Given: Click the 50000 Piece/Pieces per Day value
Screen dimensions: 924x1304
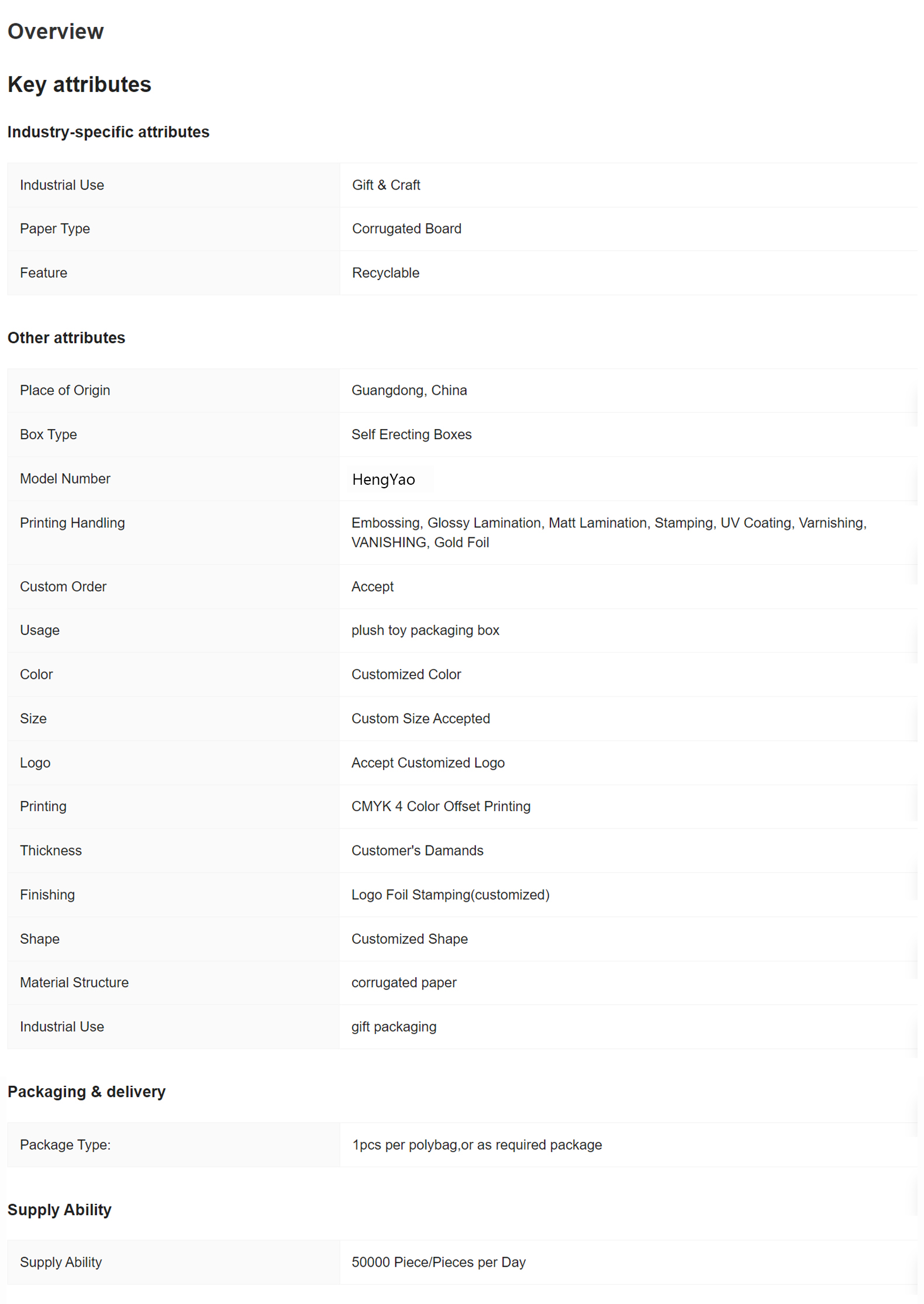Looking at the screenshot, I should coord(439,1262).
